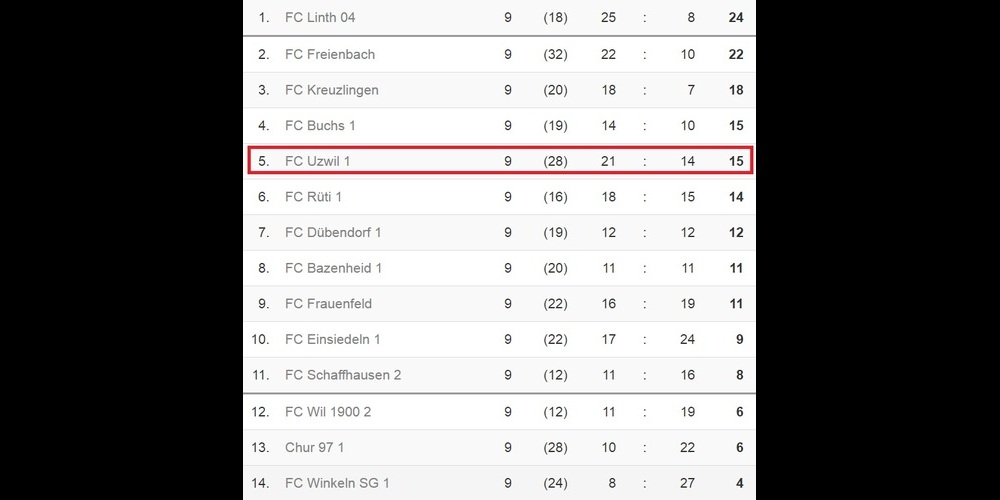Click the FC Linth 04 team link
This screenshot has width=1000, height=500.
(320, 18)
